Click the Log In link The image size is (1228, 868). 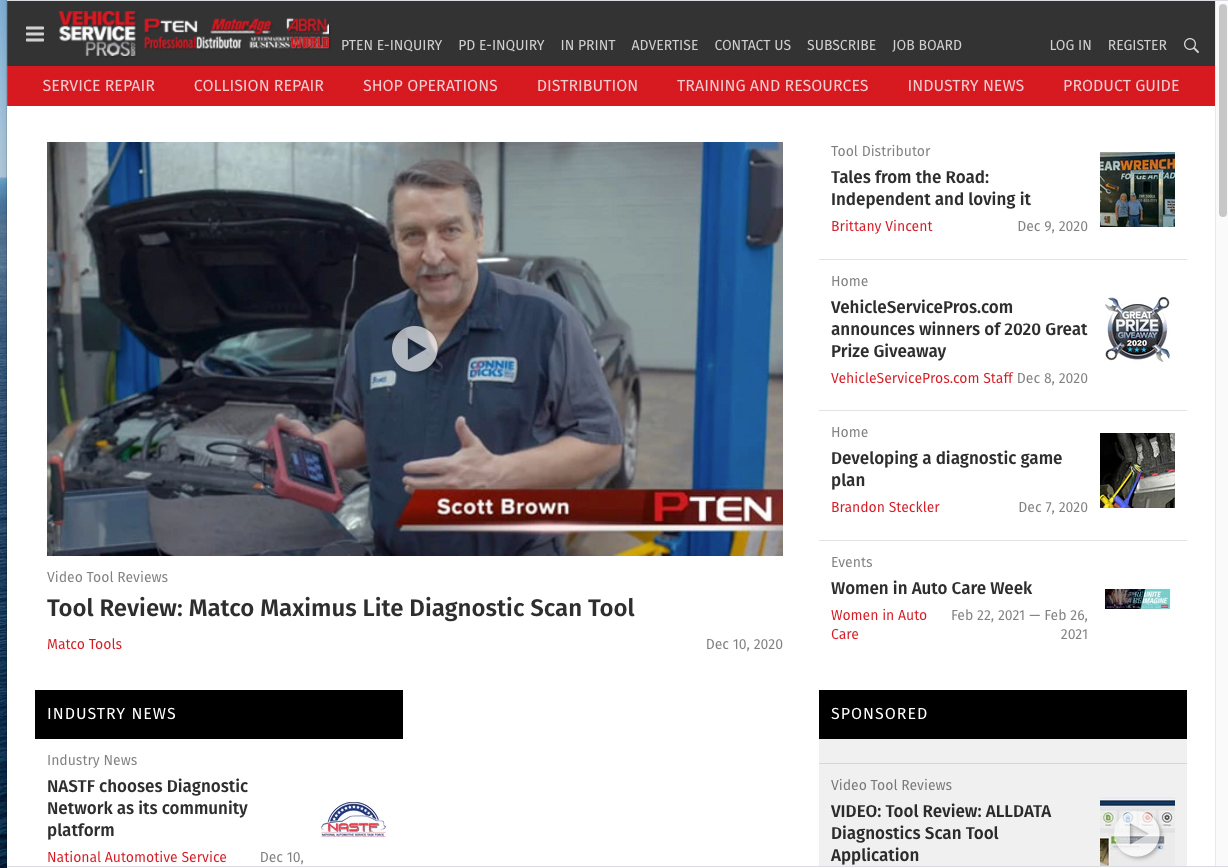(x=1070, y=45)
